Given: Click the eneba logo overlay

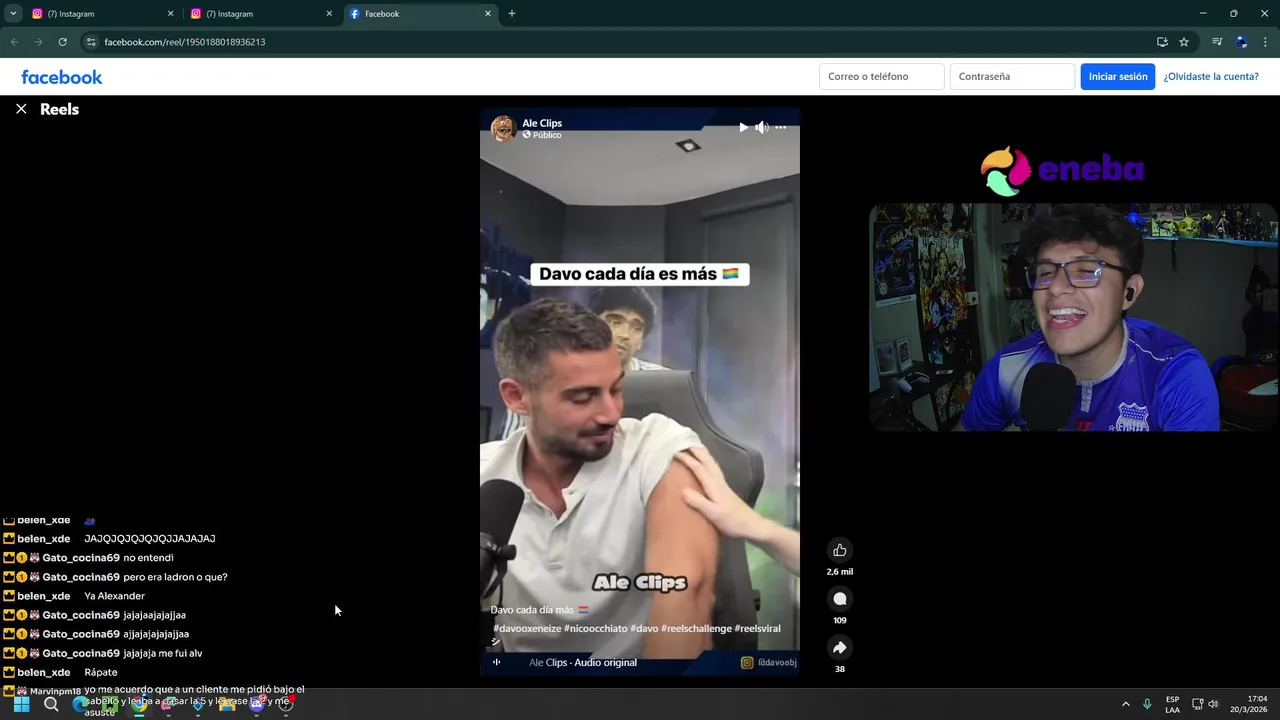Looking at the screenshot, I should (1062, 170).
